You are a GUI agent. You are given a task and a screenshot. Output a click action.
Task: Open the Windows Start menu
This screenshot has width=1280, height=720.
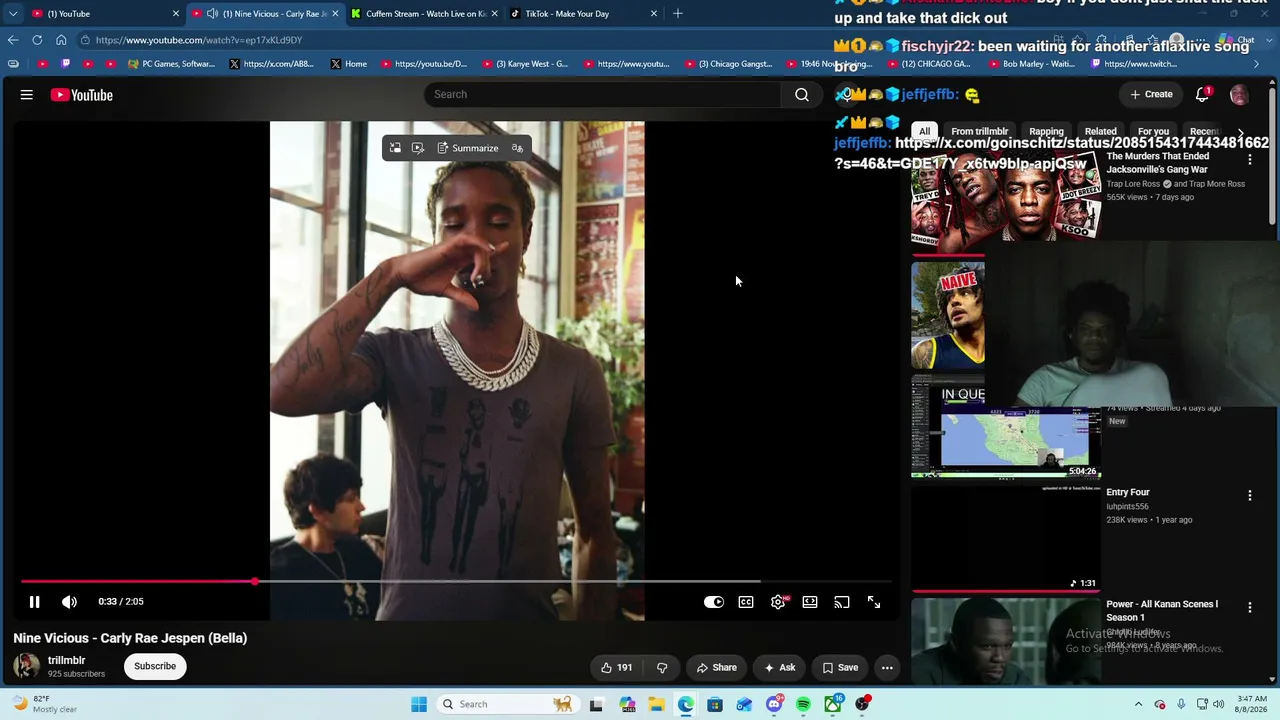(x=419, y=704)
